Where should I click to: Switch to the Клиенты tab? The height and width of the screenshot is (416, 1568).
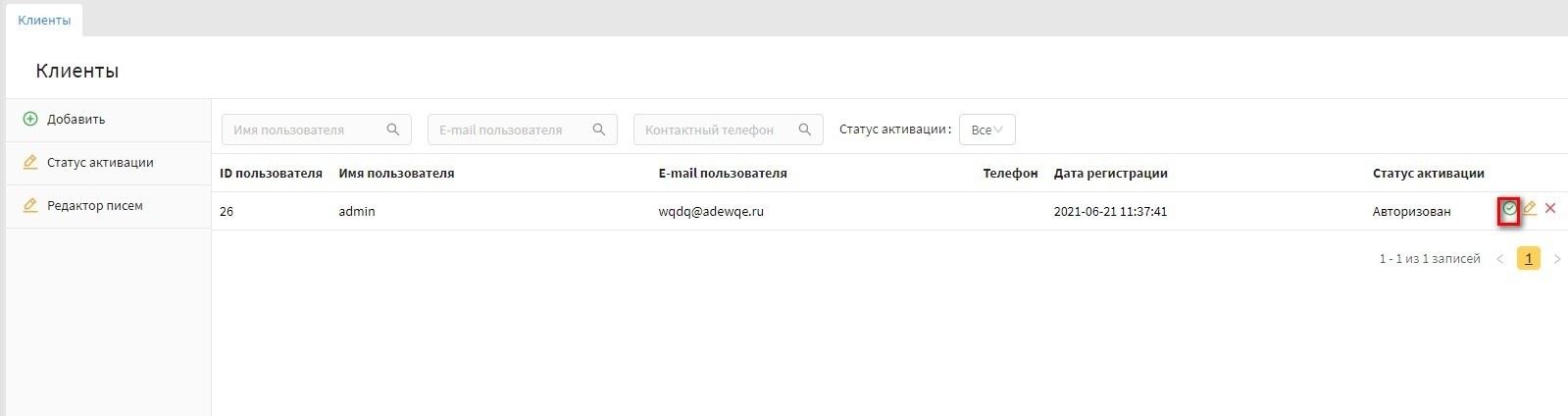pyautogui.click(x=44, y=20)
